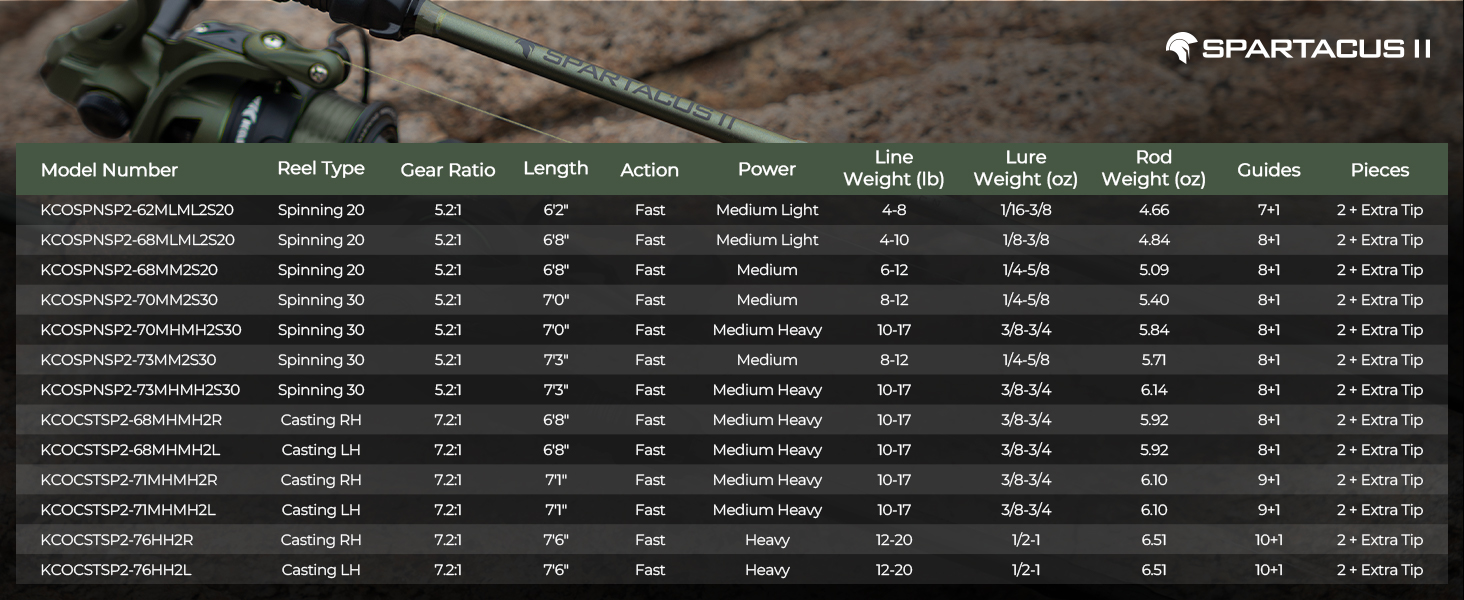Select model KCOCSTSP2-68MHMH2L
Image resolution: width=1464 pixels, height=600 pixels.
[130, 450]
